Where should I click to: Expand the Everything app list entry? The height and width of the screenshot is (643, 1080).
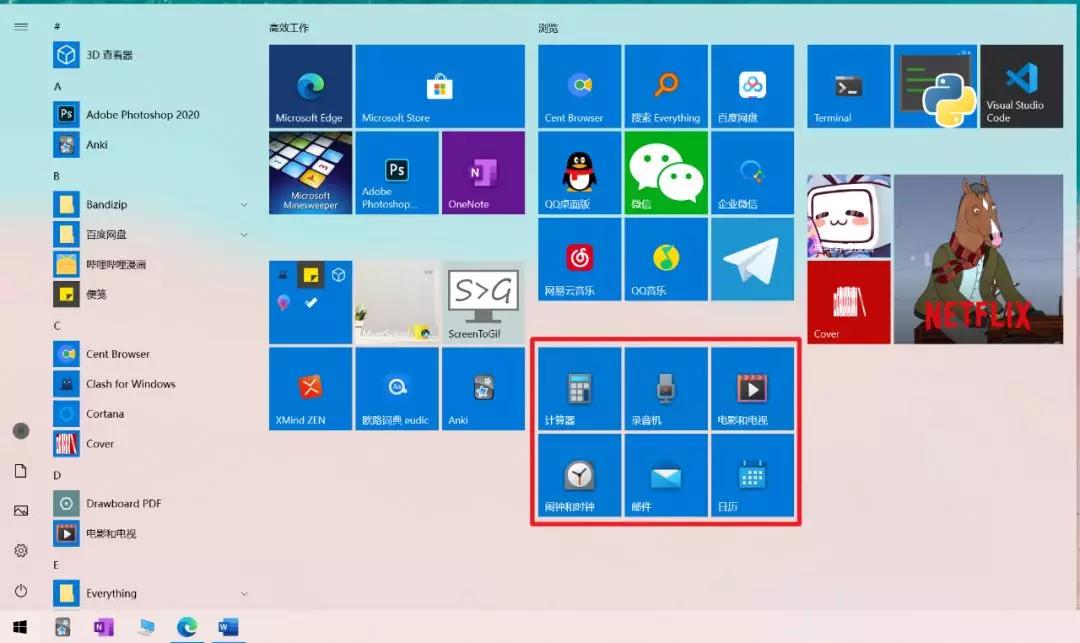point(245,592)
